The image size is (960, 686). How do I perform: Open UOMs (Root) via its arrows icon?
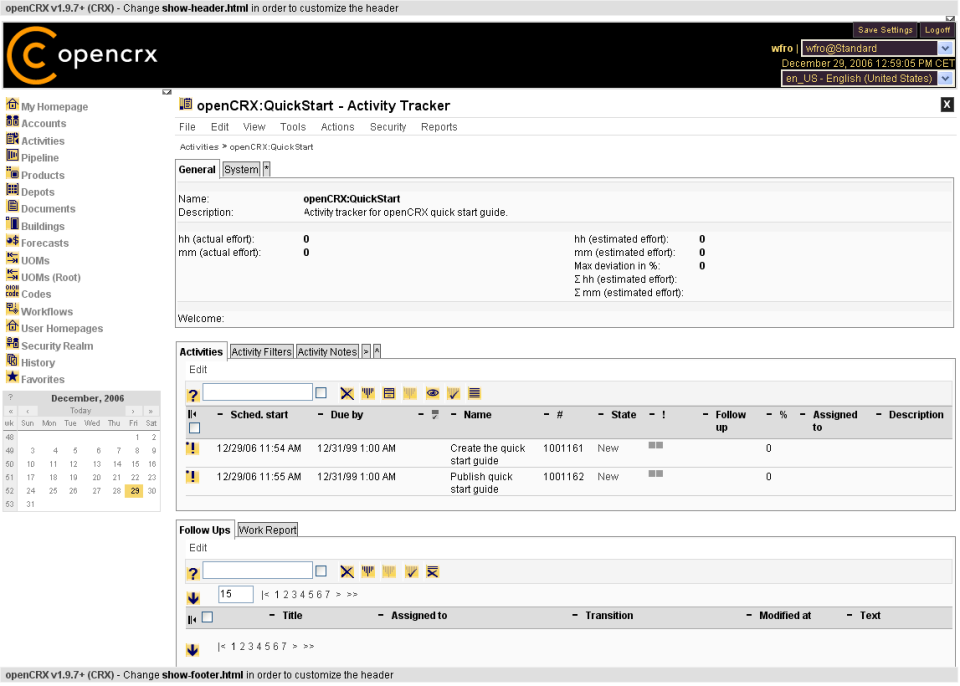pyautogui.click(x=12, y=276)
